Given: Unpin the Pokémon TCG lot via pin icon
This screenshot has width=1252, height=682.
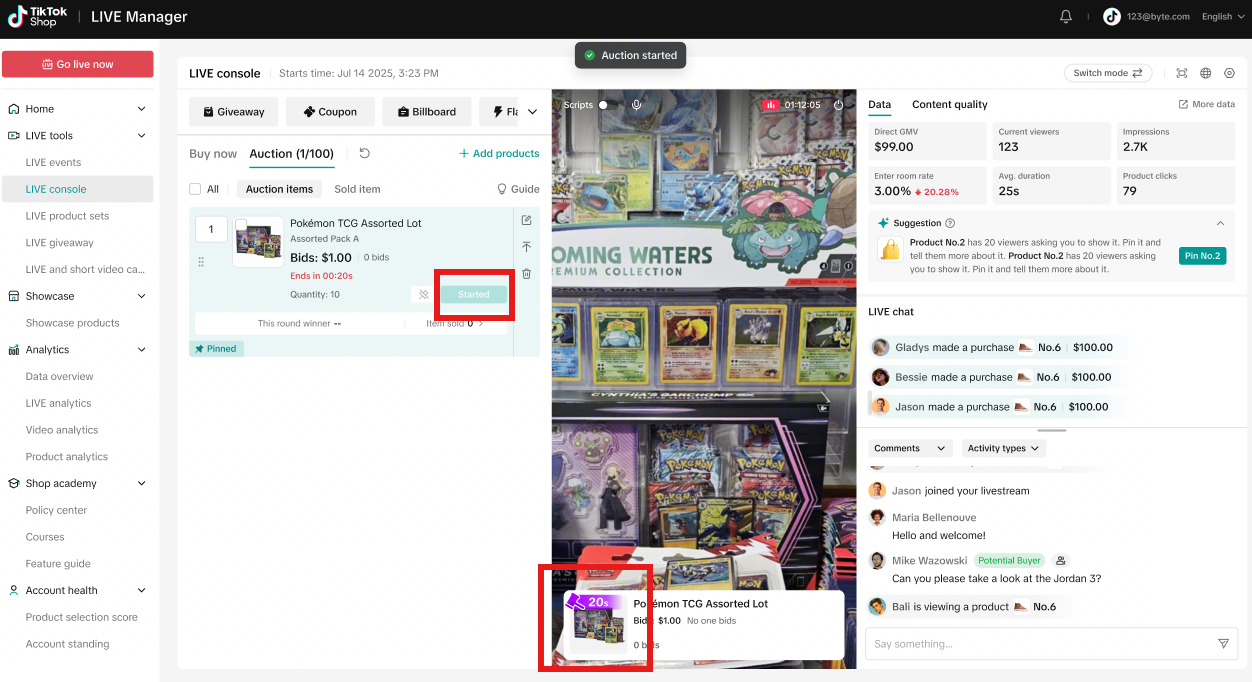Looking at the screenshot, I should 424,295.
